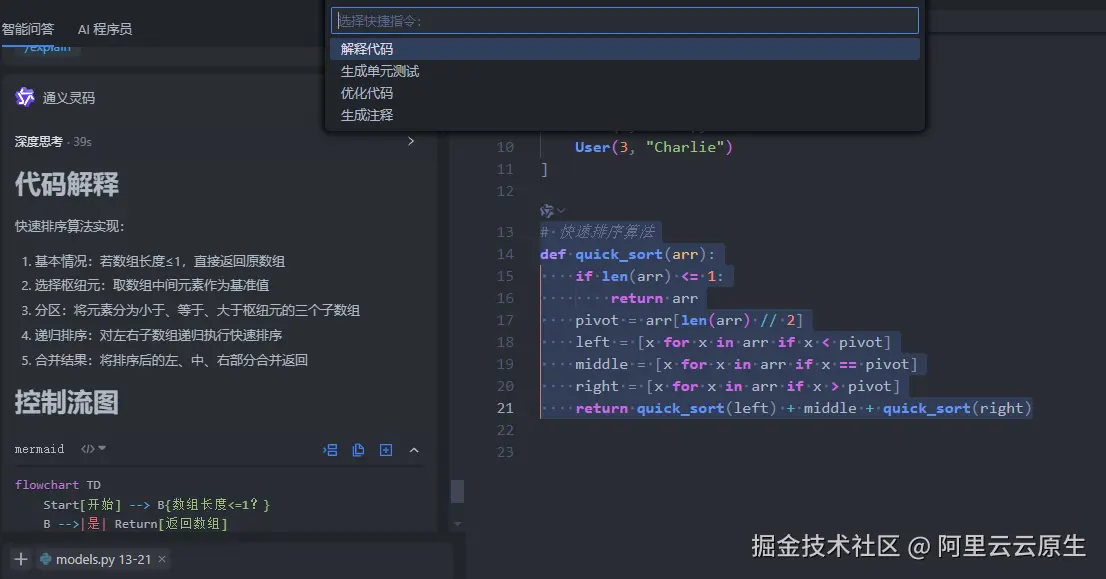Screen dimensions: 1106x579
Task: Click line number 23 in gutter
Action: coord(505,452)
